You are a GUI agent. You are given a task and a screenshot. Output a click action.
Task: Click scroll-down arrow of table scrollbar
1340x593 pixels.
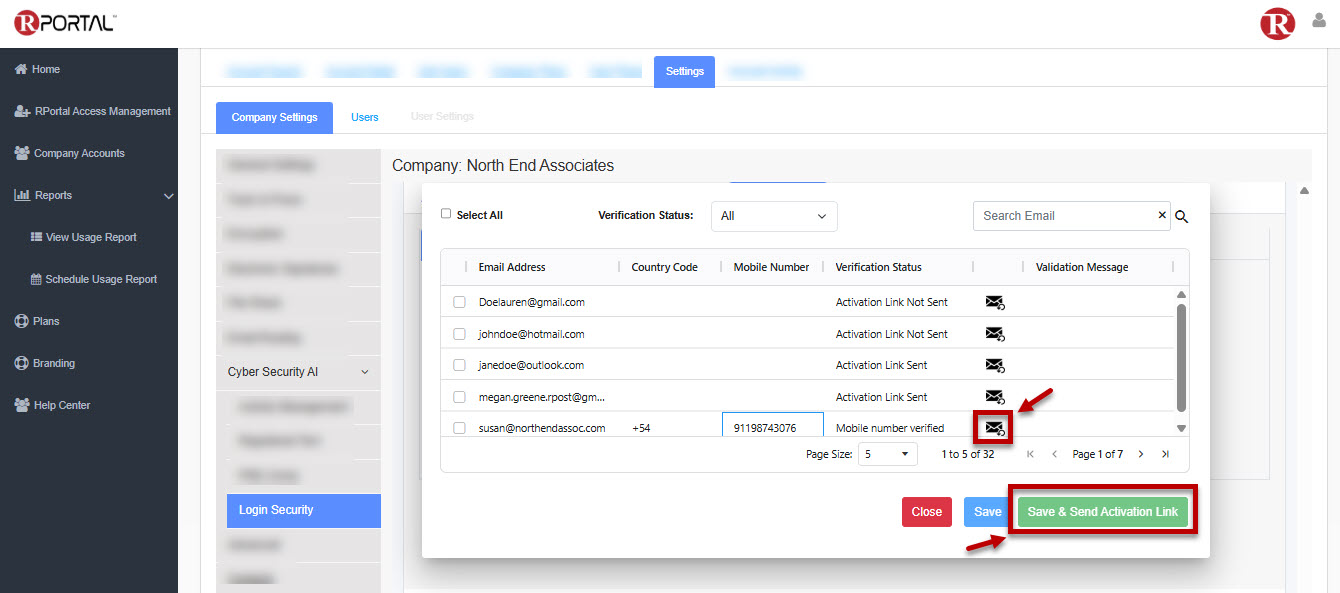pos(1181,428)
